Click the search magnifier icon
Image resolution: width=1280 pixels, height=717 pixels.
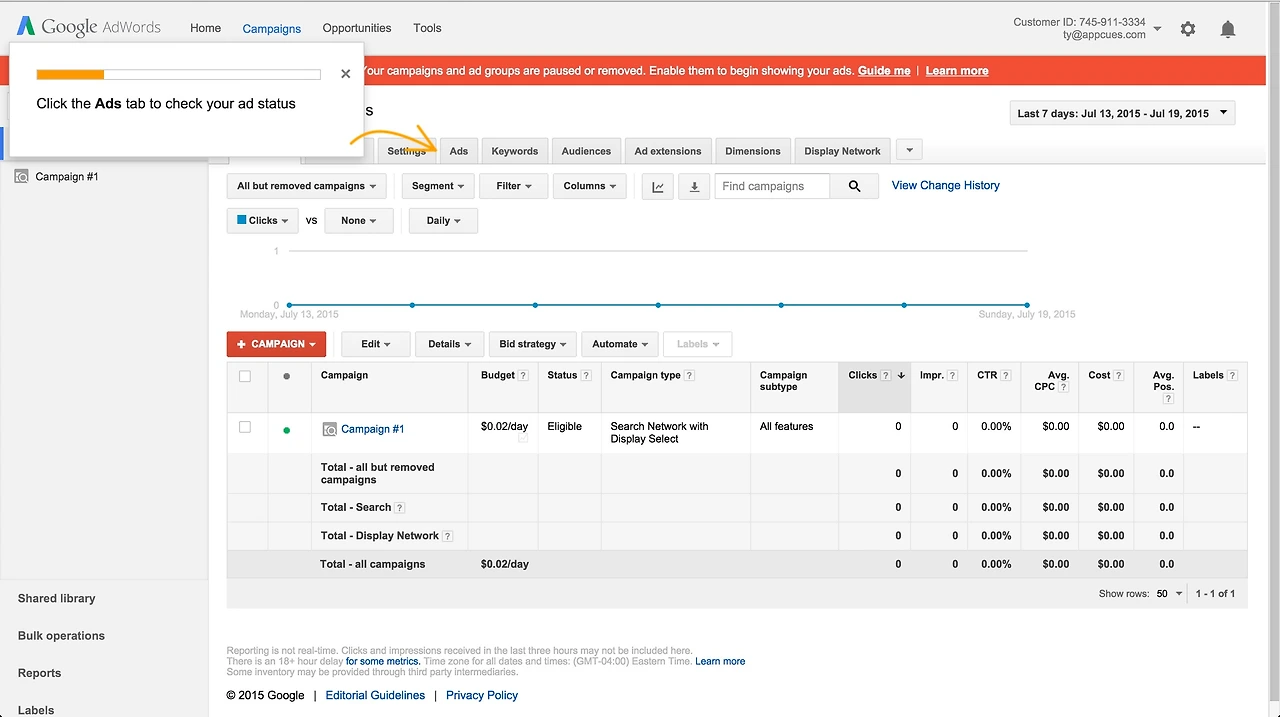click(854, 186)
